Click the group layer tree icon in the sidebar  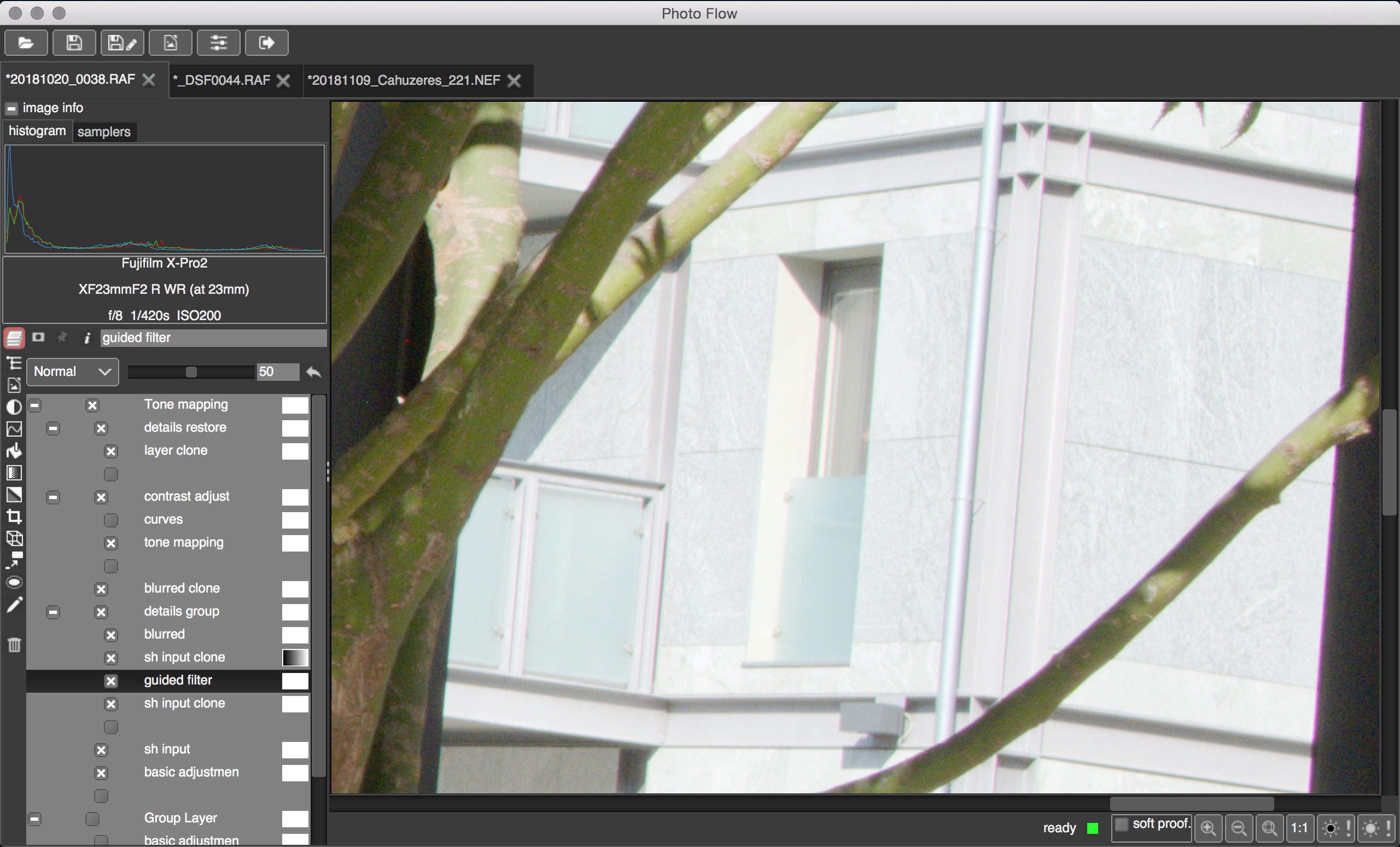[14, 363]
